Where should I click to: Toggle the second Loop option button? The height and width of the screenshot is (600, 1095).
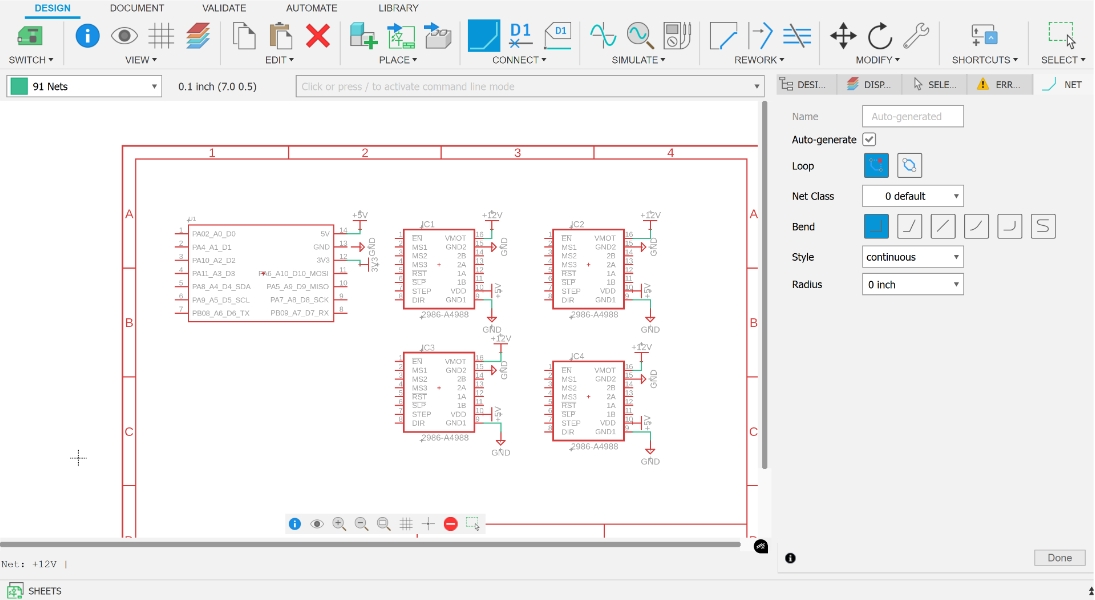[x=909, y=166]
